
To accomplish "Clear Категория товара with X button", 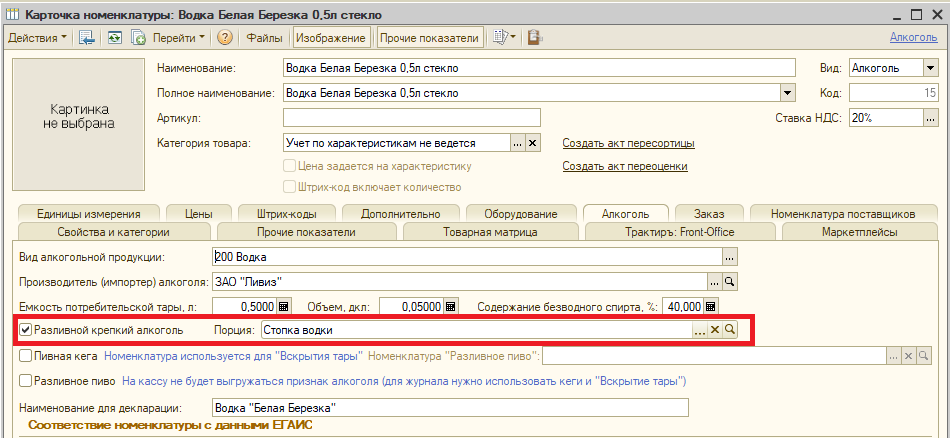I will (x=533, y=143).
